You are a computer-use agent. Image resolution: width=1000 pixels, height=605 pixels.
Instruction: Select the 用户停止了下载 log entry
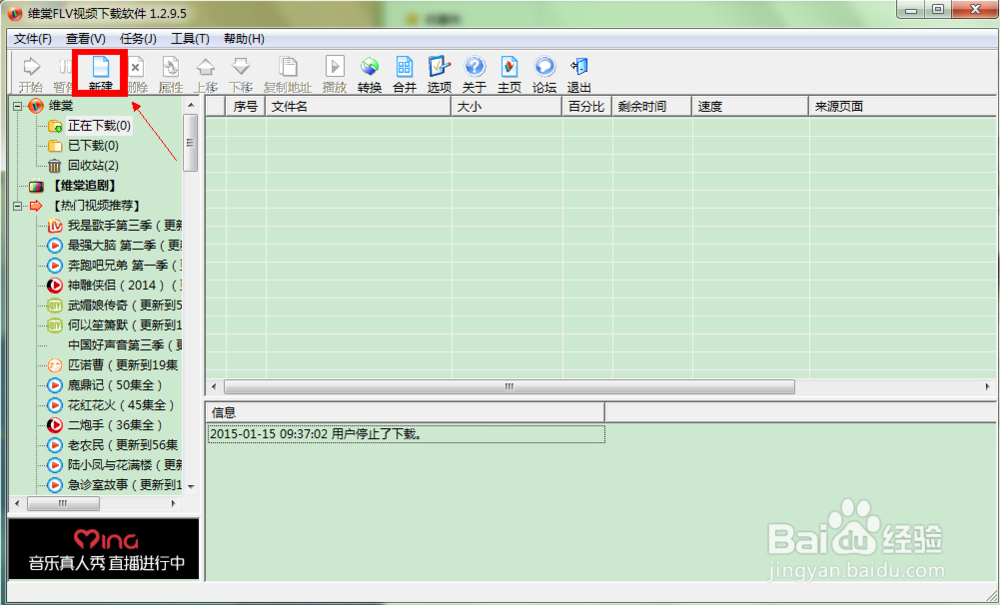[406, 434]
